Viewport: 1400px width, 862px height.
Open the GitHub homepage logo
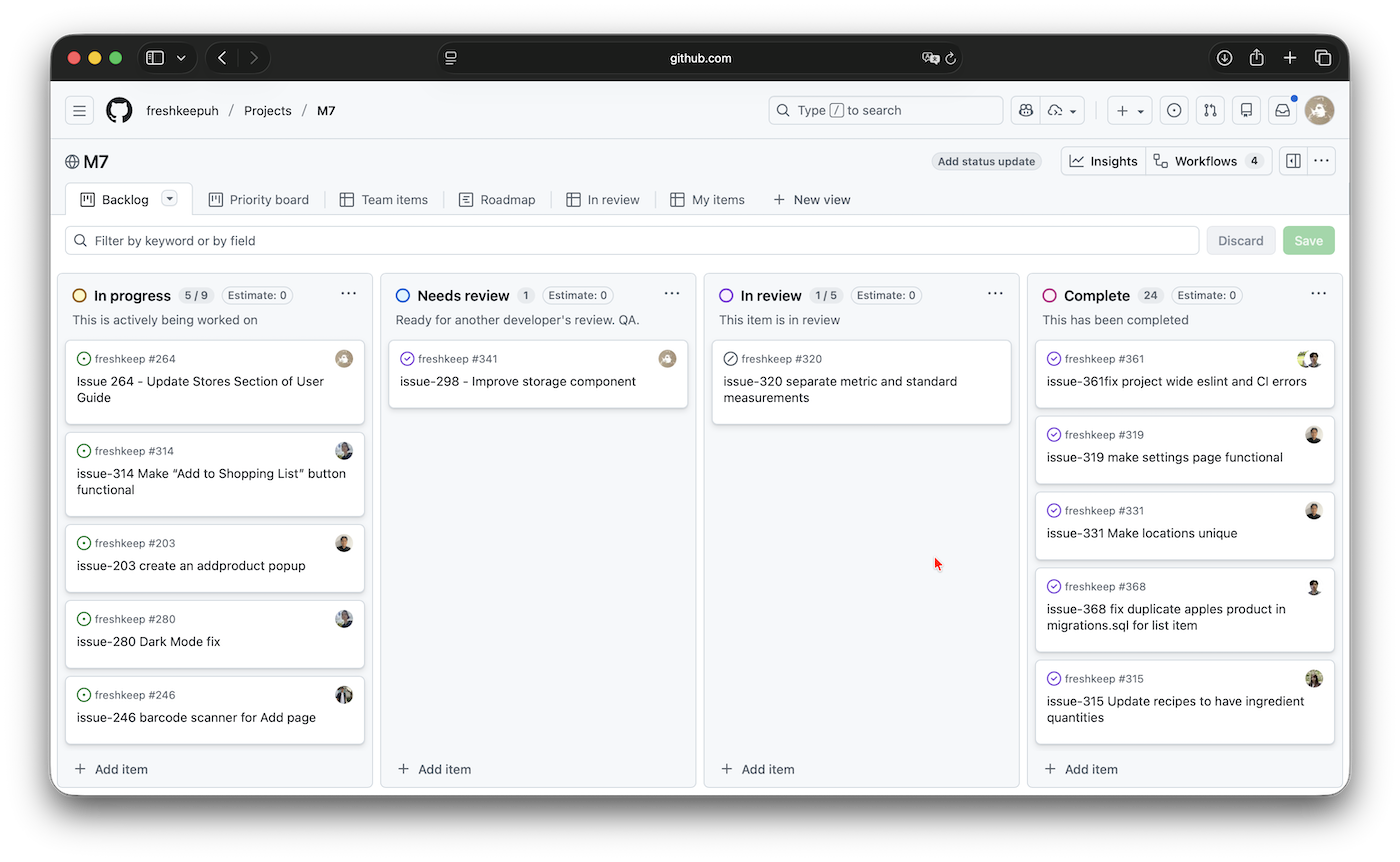click(x=119, y=110)
